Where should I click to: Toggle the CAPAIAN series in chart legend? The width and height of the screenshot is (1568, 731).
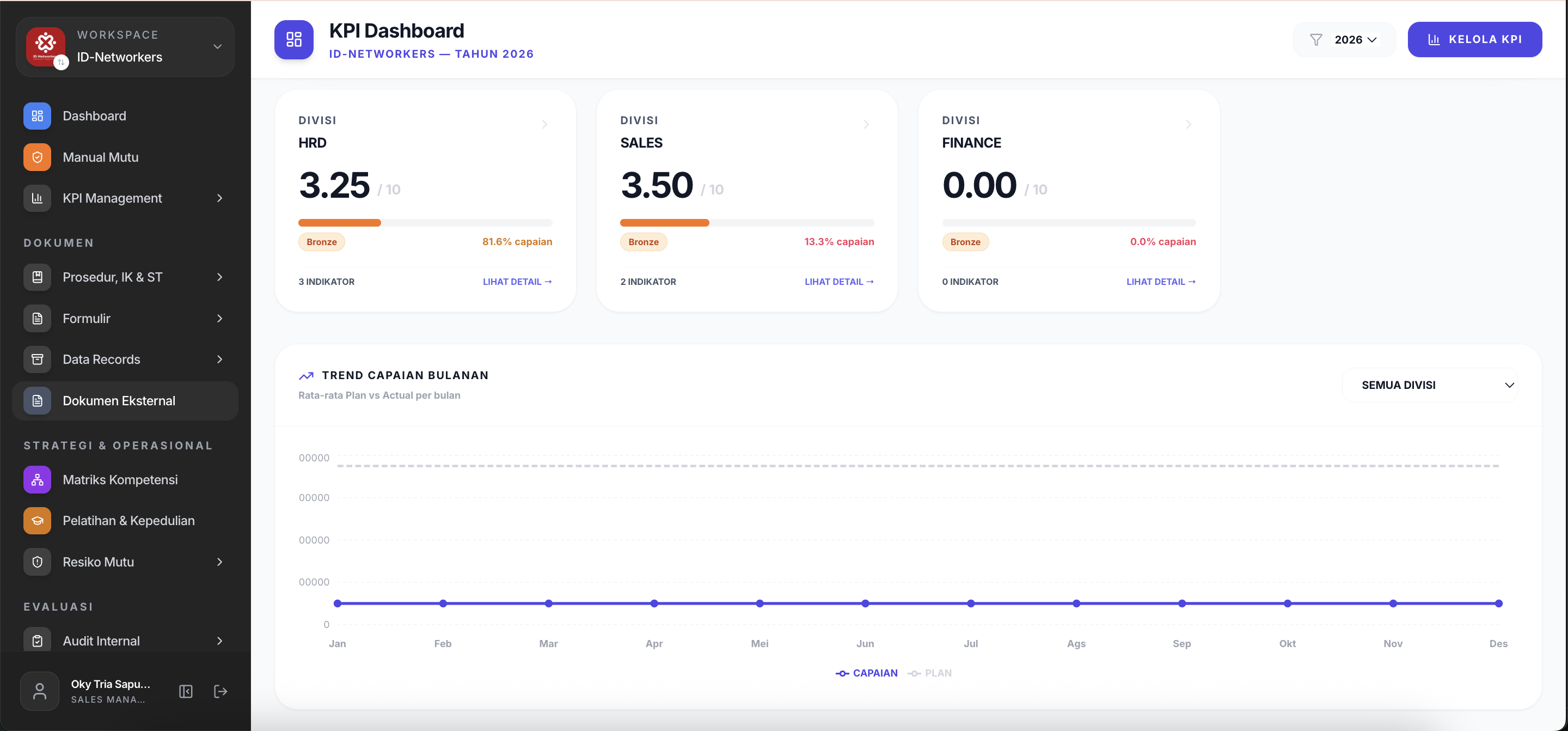click(866, 673)
